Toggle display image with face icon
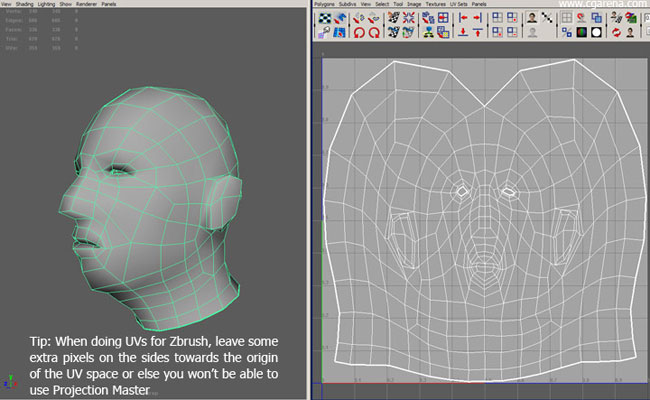The height and width of the screenshot is (400, 650). click(x=532, y=18)
